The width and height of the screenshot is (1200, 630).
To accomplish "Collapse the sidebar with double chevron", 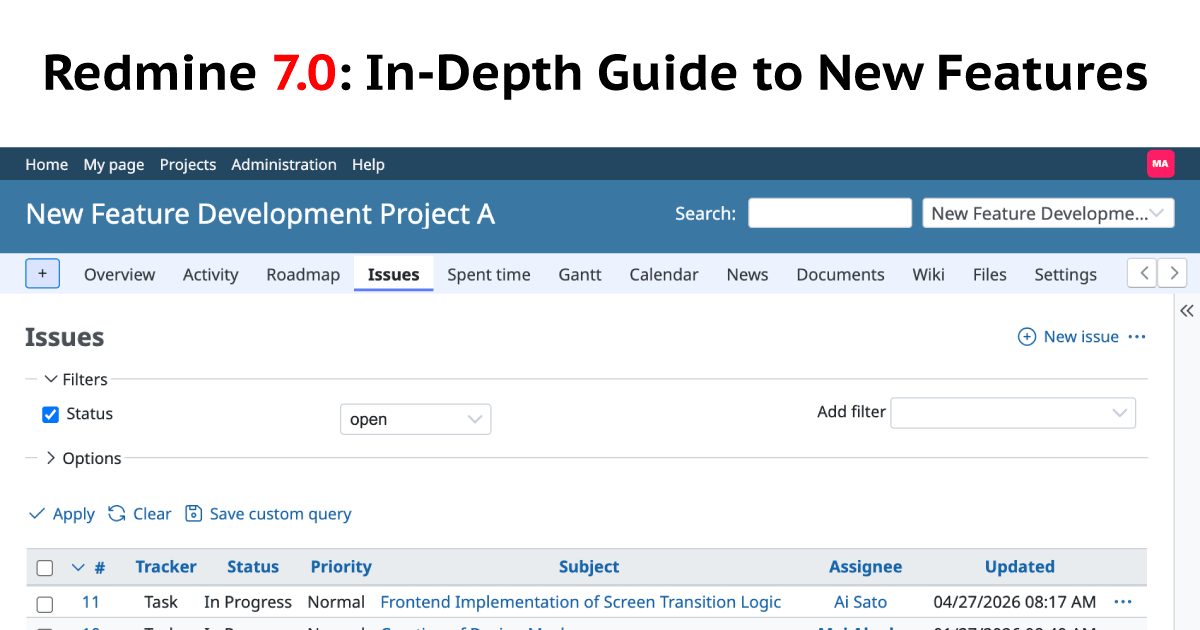I will 1187,311.
